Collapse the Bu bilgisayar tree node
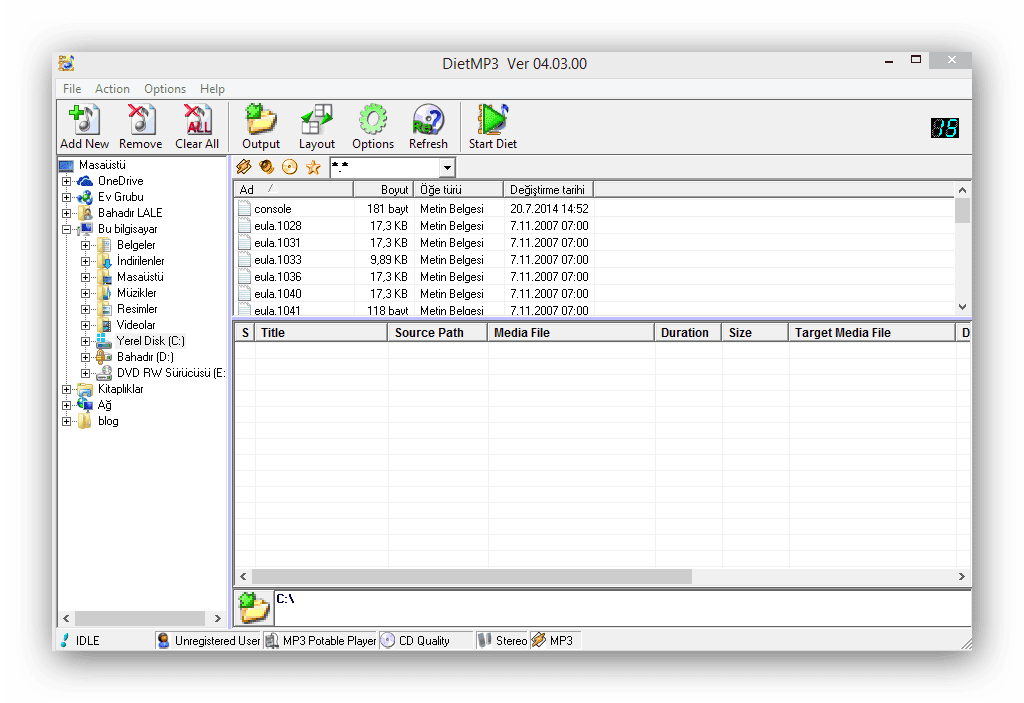 click(x=66, y=229)
